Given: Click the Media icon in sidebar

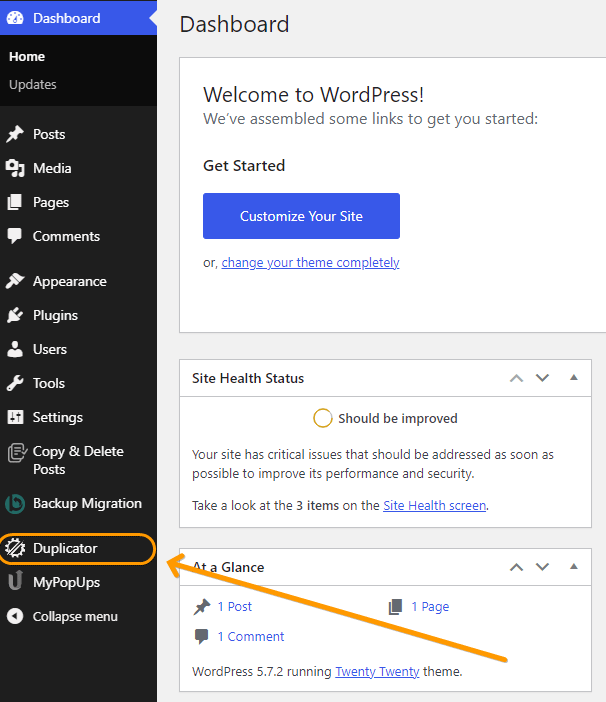Looking at the screenshot, I should (15, 168).
